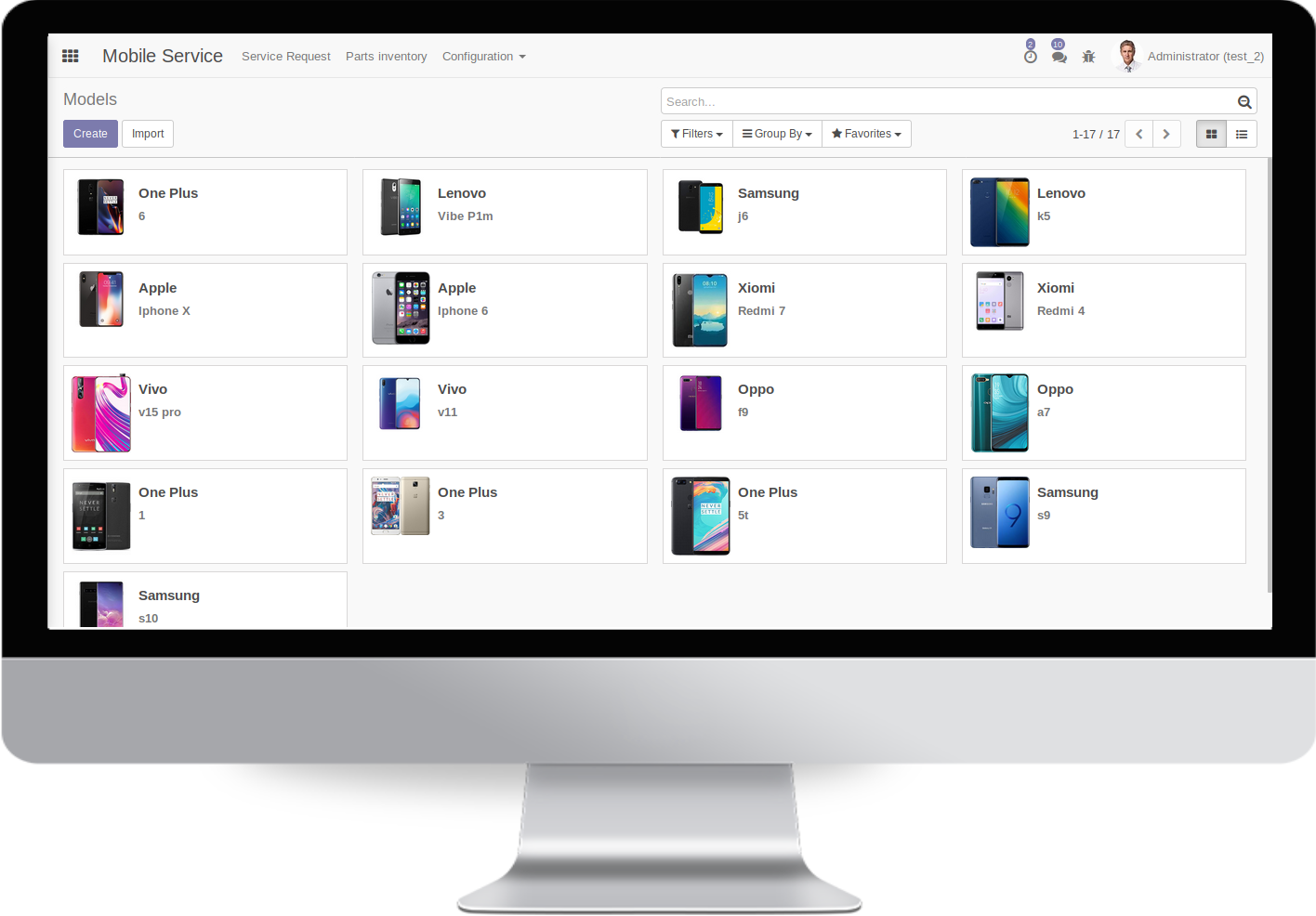Click the 'v11' model text
Screen dimensions: 1316x916
point(448,412)
